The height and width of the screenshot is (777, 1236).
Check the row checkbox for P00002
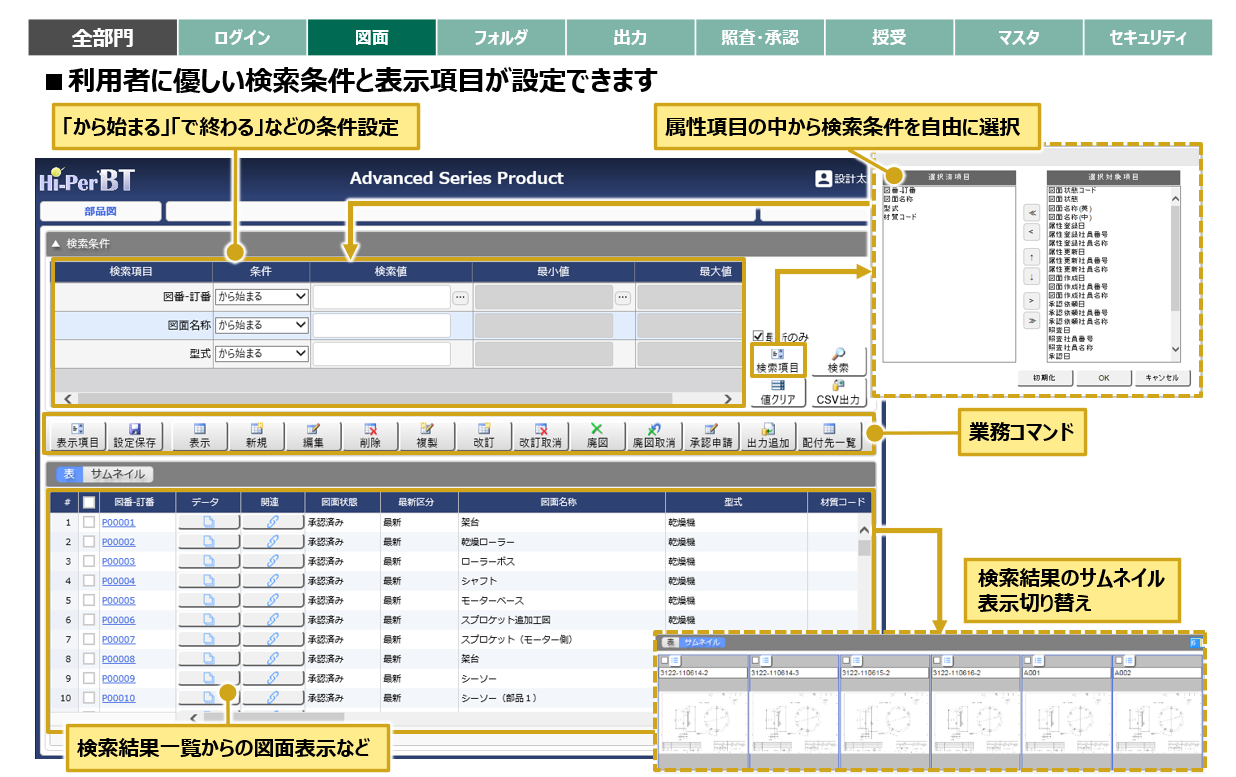[89, 542]
